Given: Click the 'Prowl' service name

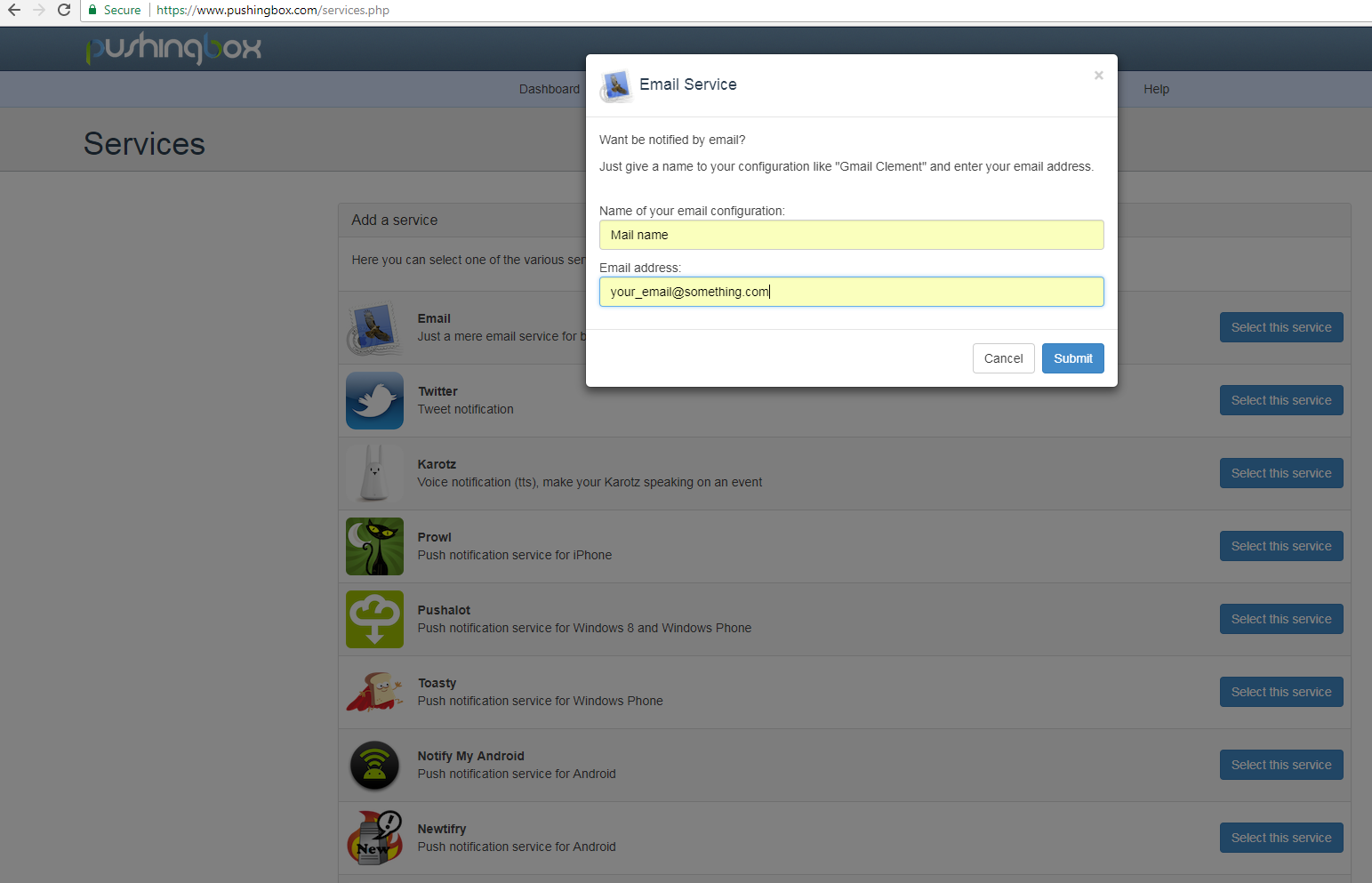Looking at the screenshot, I should click(435, 537).
